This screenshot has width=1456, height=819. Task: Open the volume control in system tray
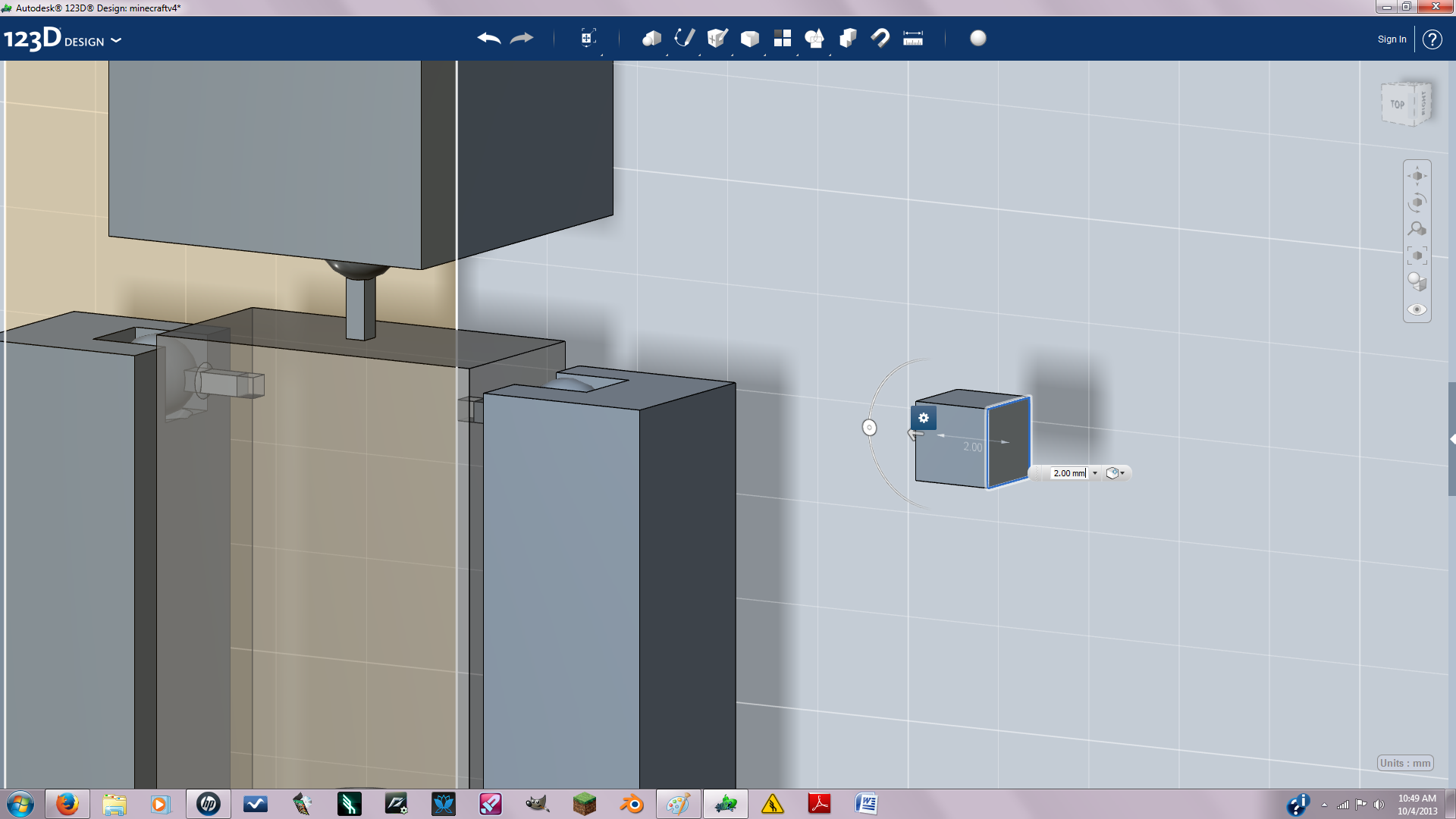coord(1379,805)
